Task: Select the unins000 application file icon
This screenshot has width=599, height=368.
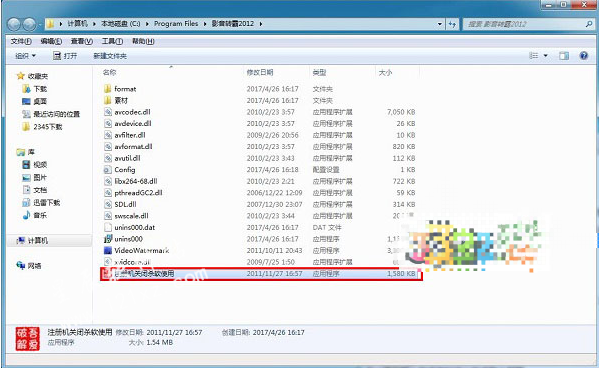Action: pos(108,239)
